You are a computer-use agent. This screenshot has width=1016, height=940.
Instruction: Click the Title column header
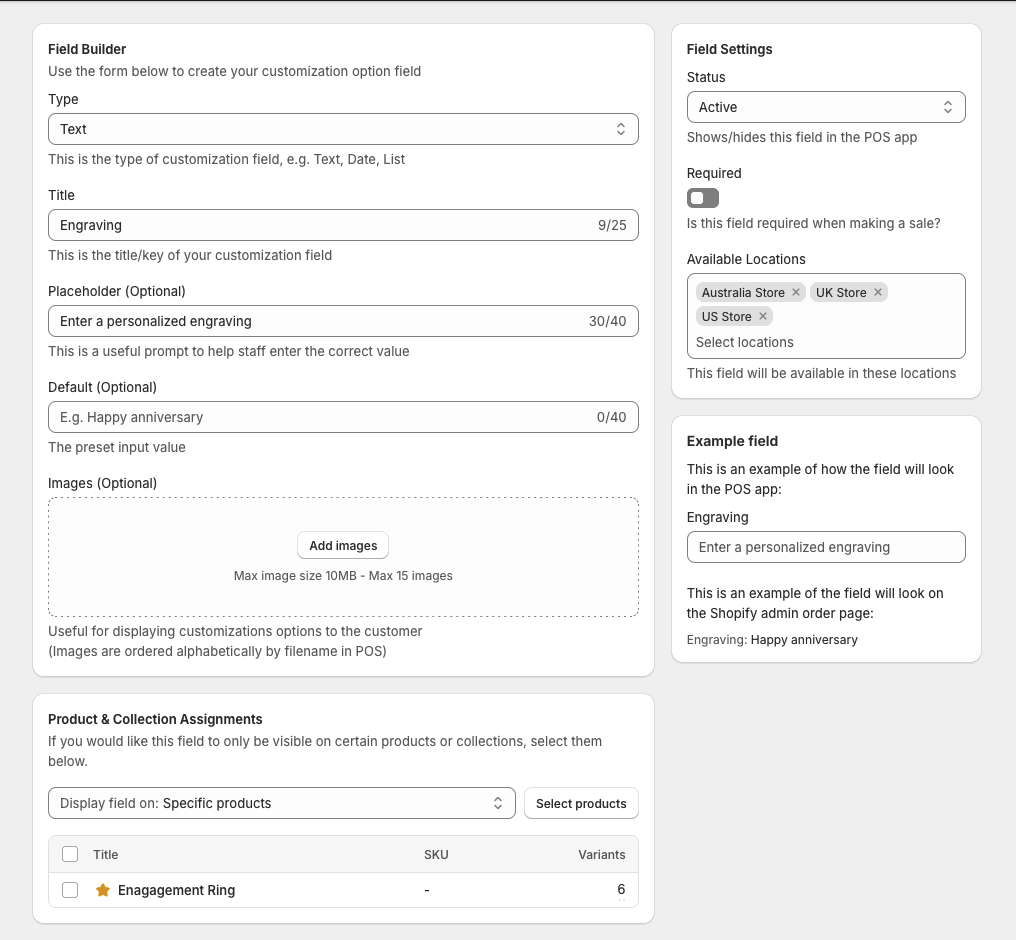105,854
